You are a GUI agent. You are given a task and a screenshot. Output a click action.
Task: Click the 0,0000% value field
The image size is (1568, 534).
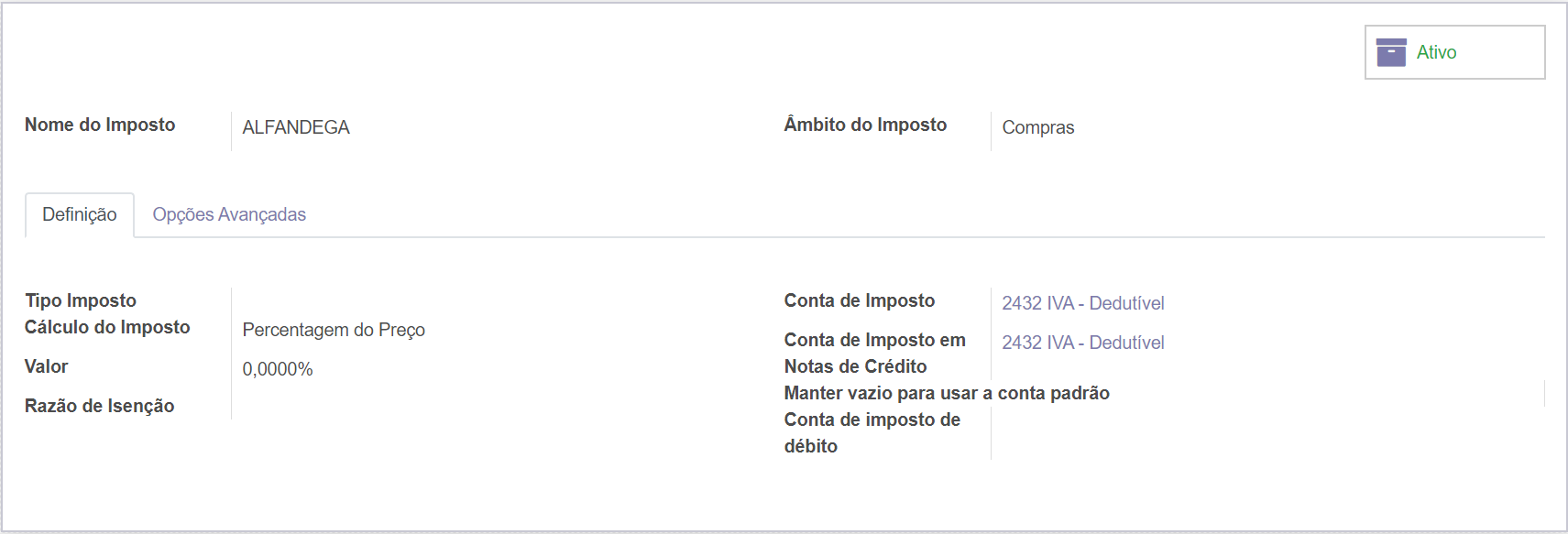278,369
